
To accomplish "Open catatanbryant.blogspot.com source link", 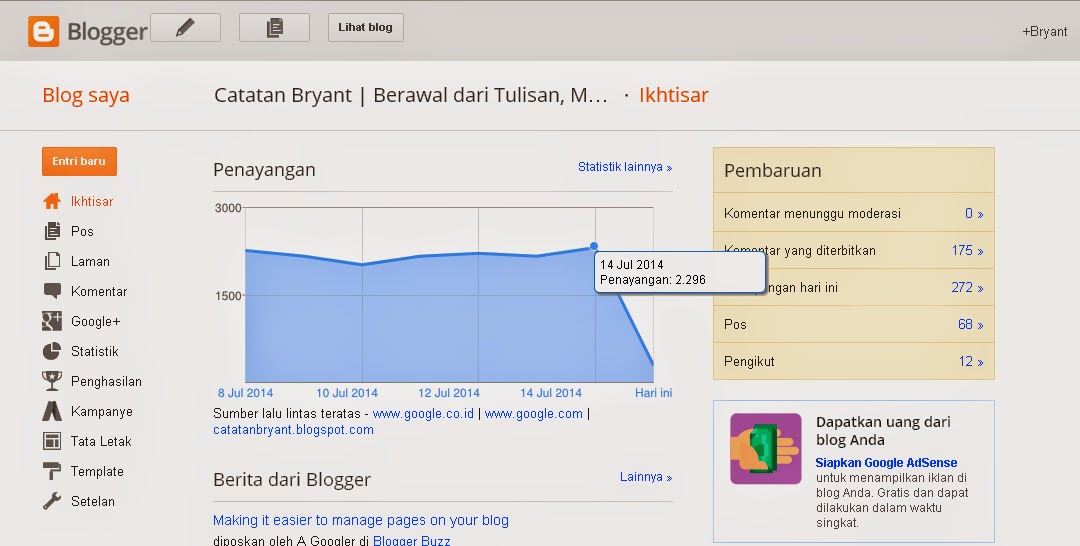I will (x=293, y=430).
